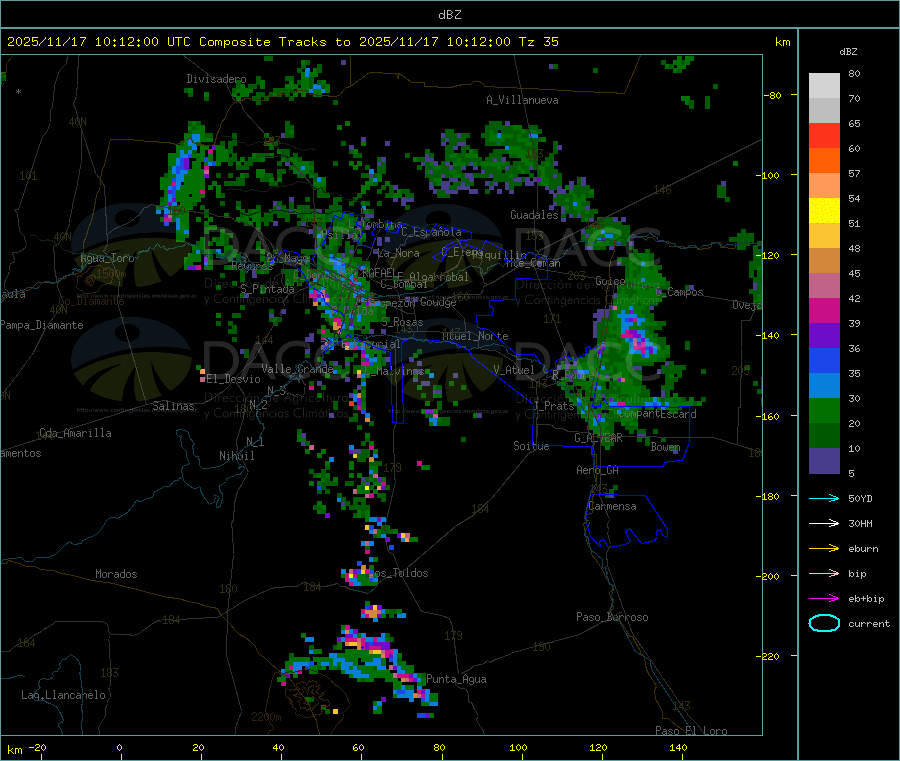Click the Paso_El_Loro place label
This screenshot has height=761, width=900.
(691, 731)
